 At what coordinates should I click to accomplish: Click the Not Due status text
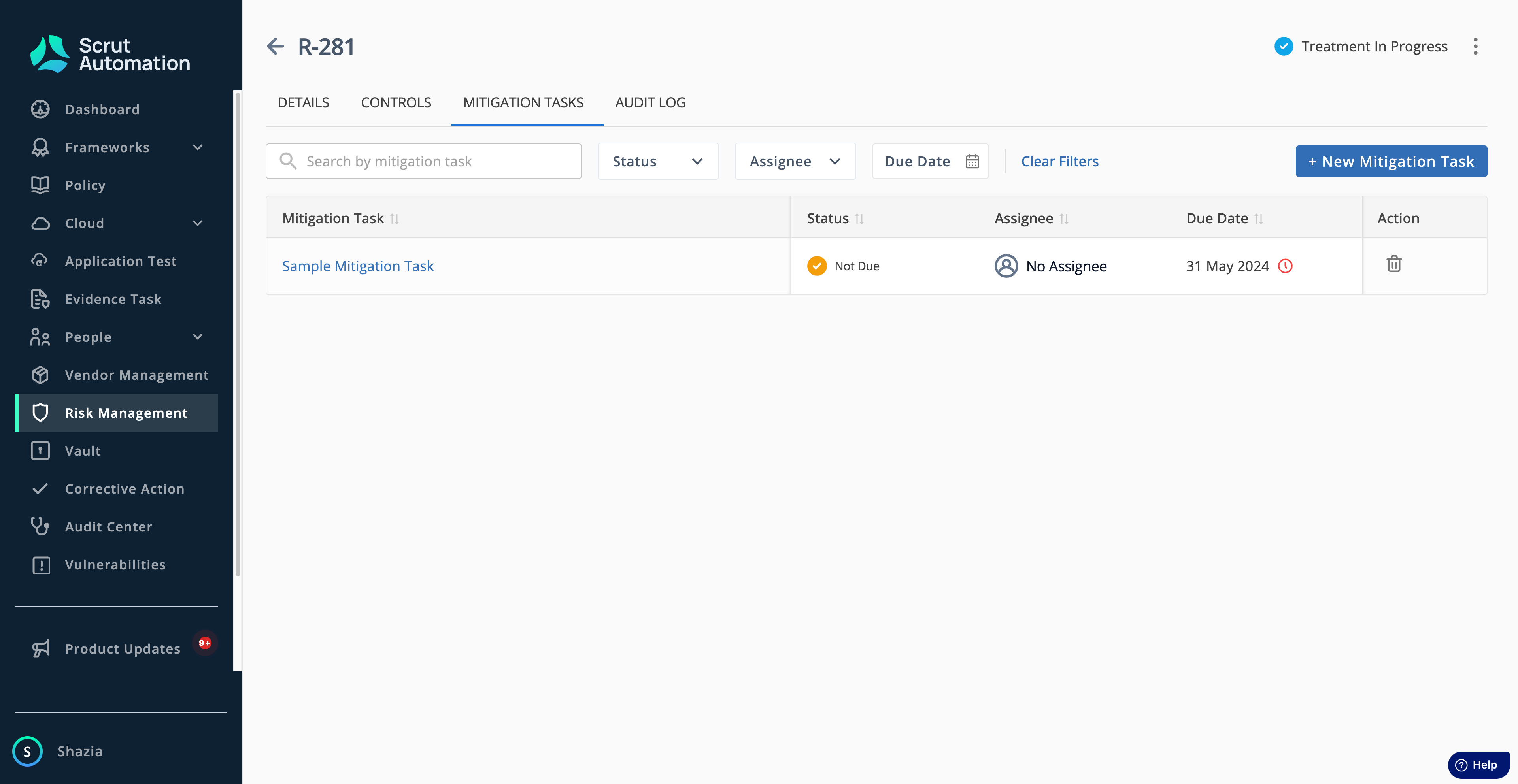tap(857, 266)
